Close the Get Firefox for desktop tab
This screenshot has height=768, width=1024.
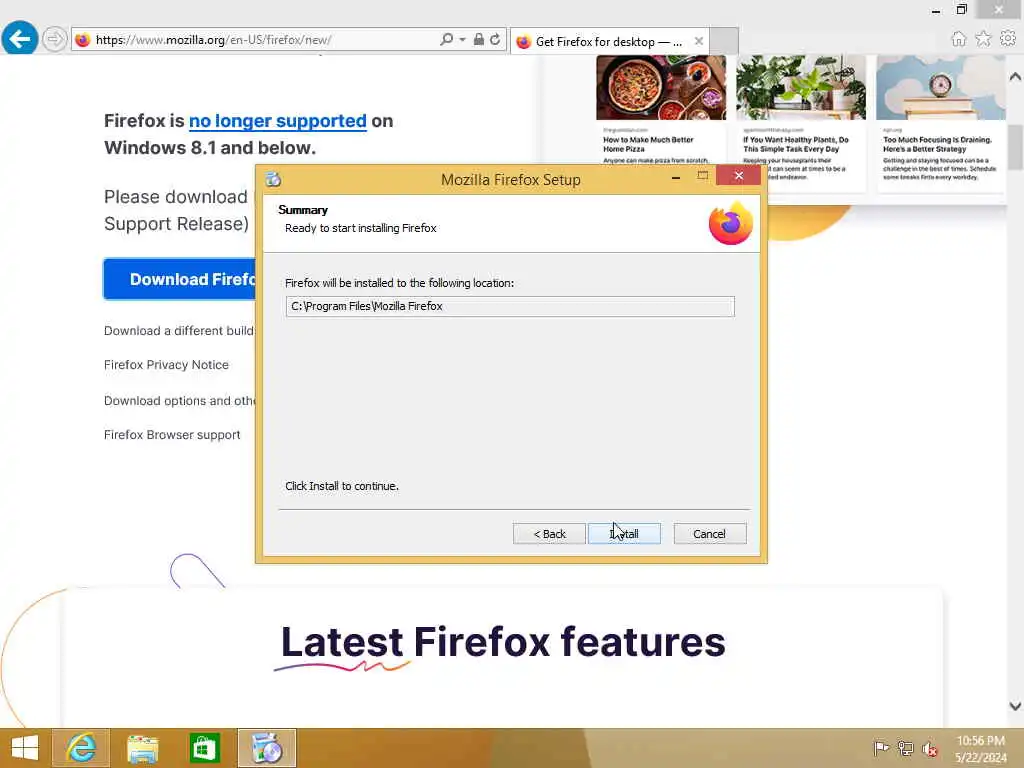coord(699,41)
